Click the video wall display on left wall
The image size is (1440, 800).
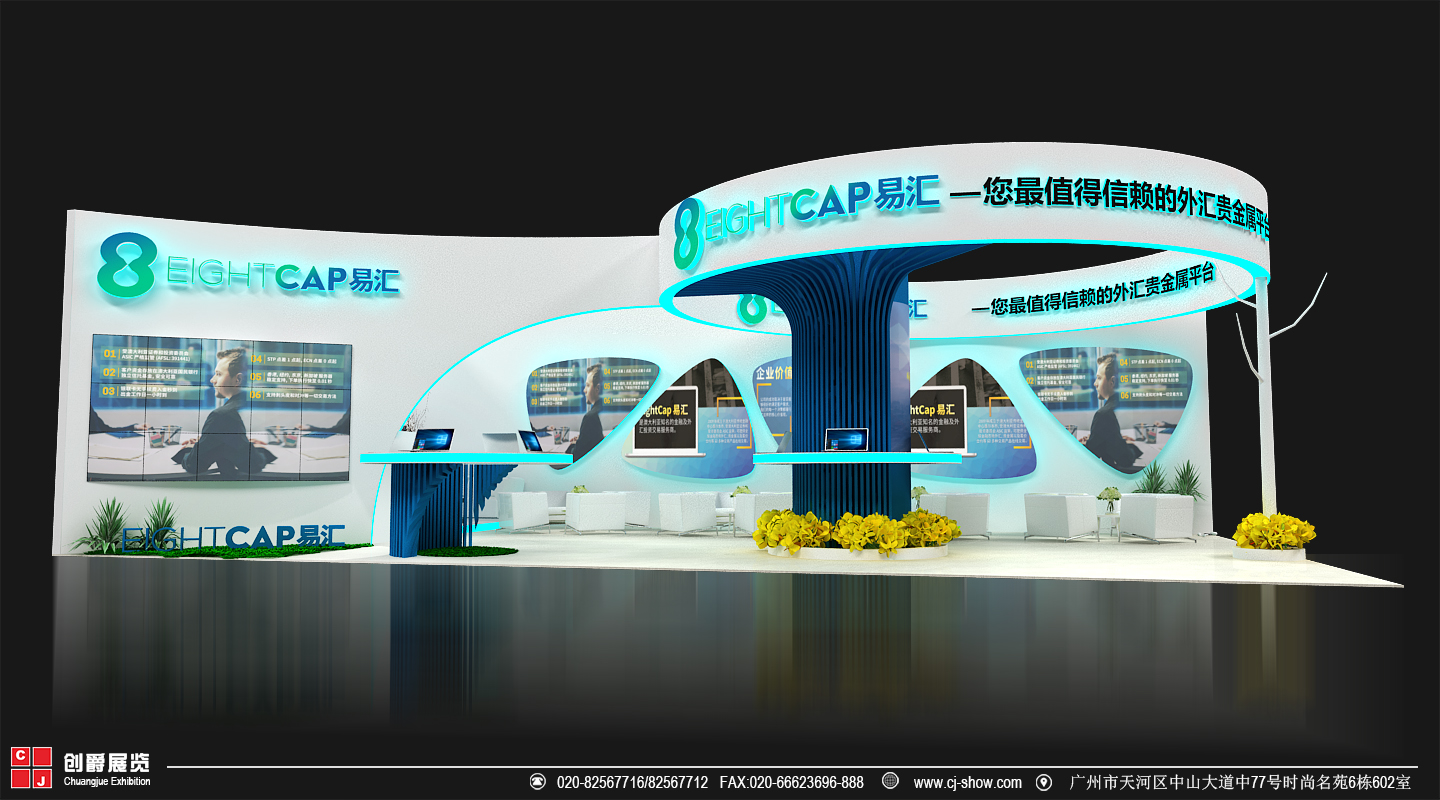coord(220,408)
